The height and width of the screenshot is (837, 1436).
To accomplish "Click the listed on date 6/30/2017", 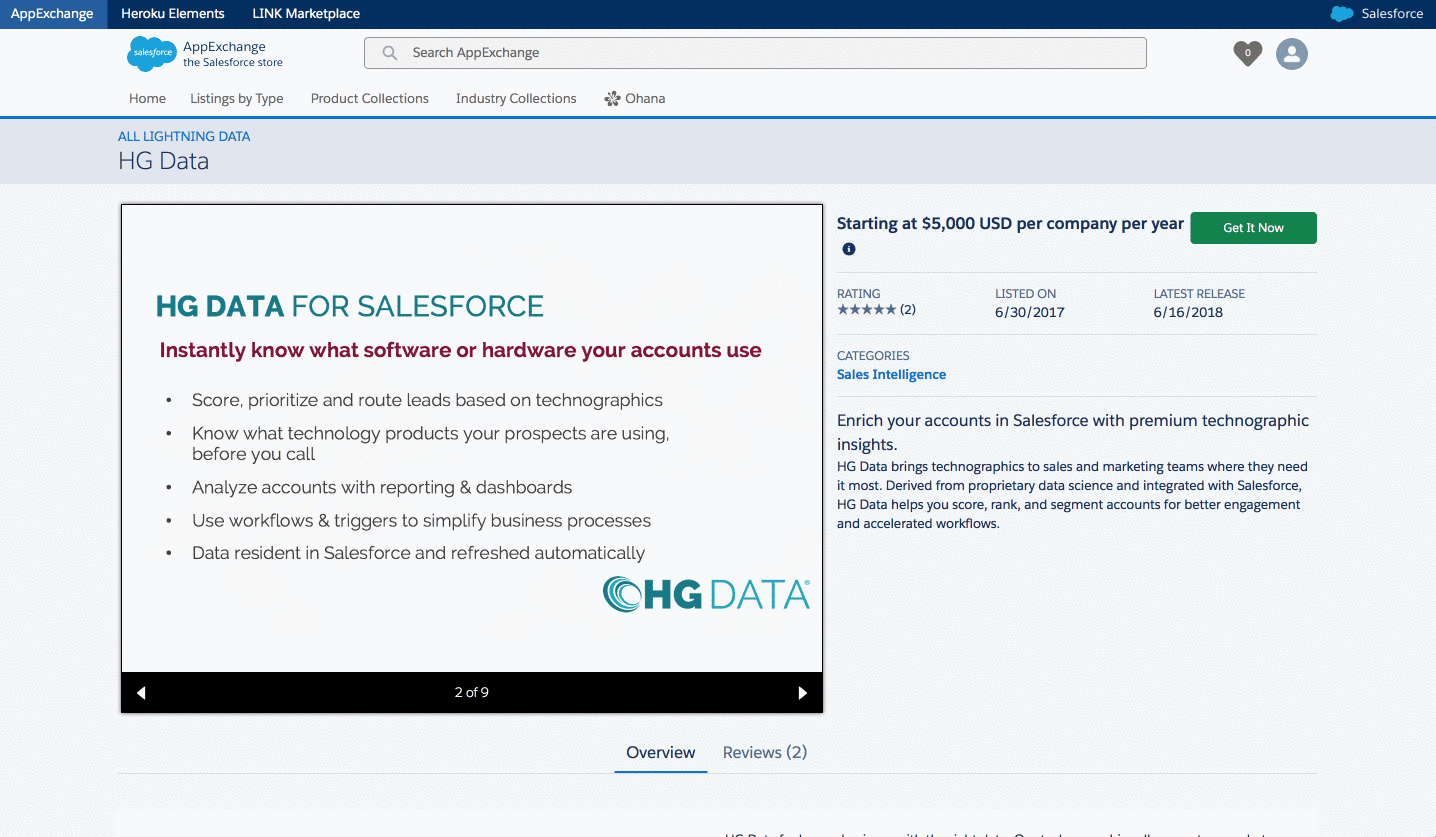I will (1030, 312).
